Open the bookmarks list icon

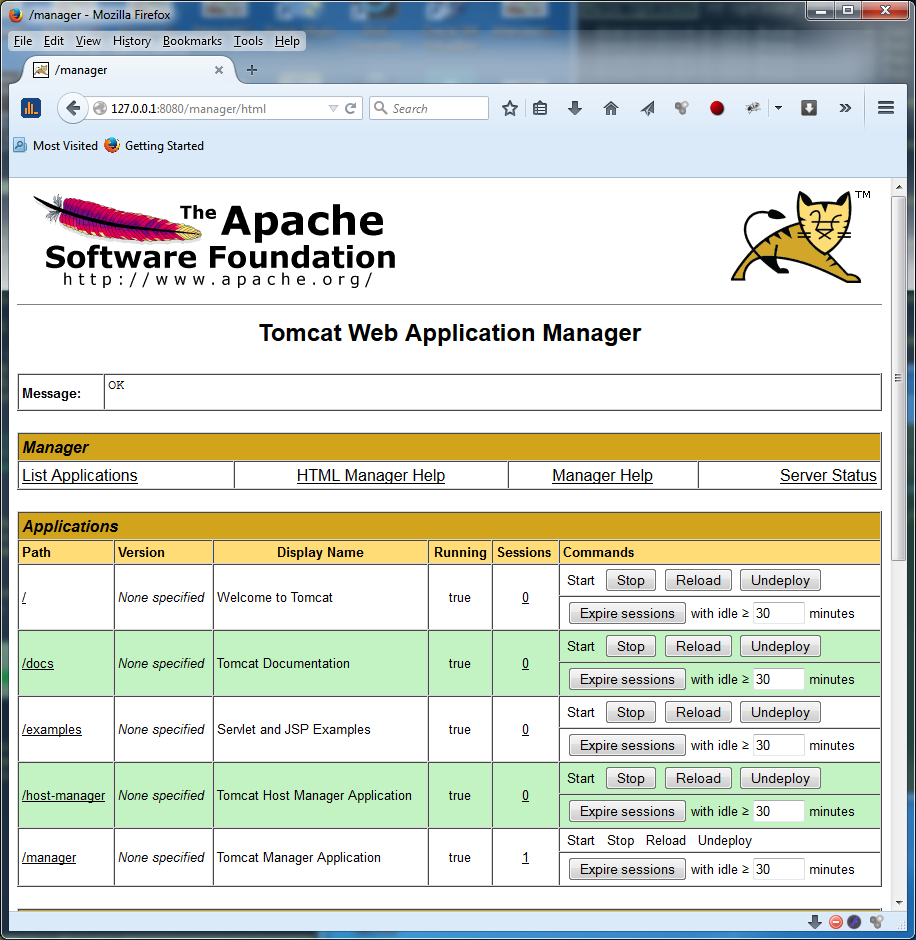point(540,109)
